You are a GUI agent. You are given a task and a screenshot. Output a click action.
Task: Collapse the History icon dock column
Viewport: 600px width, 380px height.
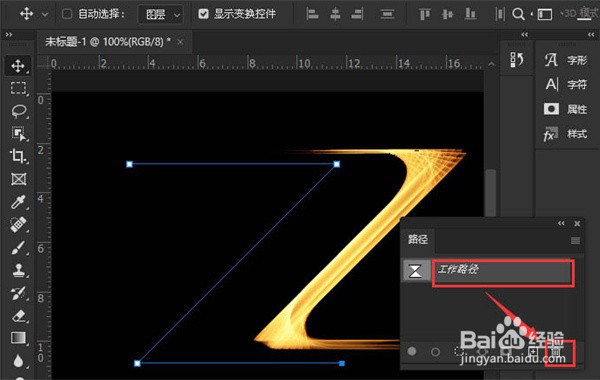pos(524,35)
